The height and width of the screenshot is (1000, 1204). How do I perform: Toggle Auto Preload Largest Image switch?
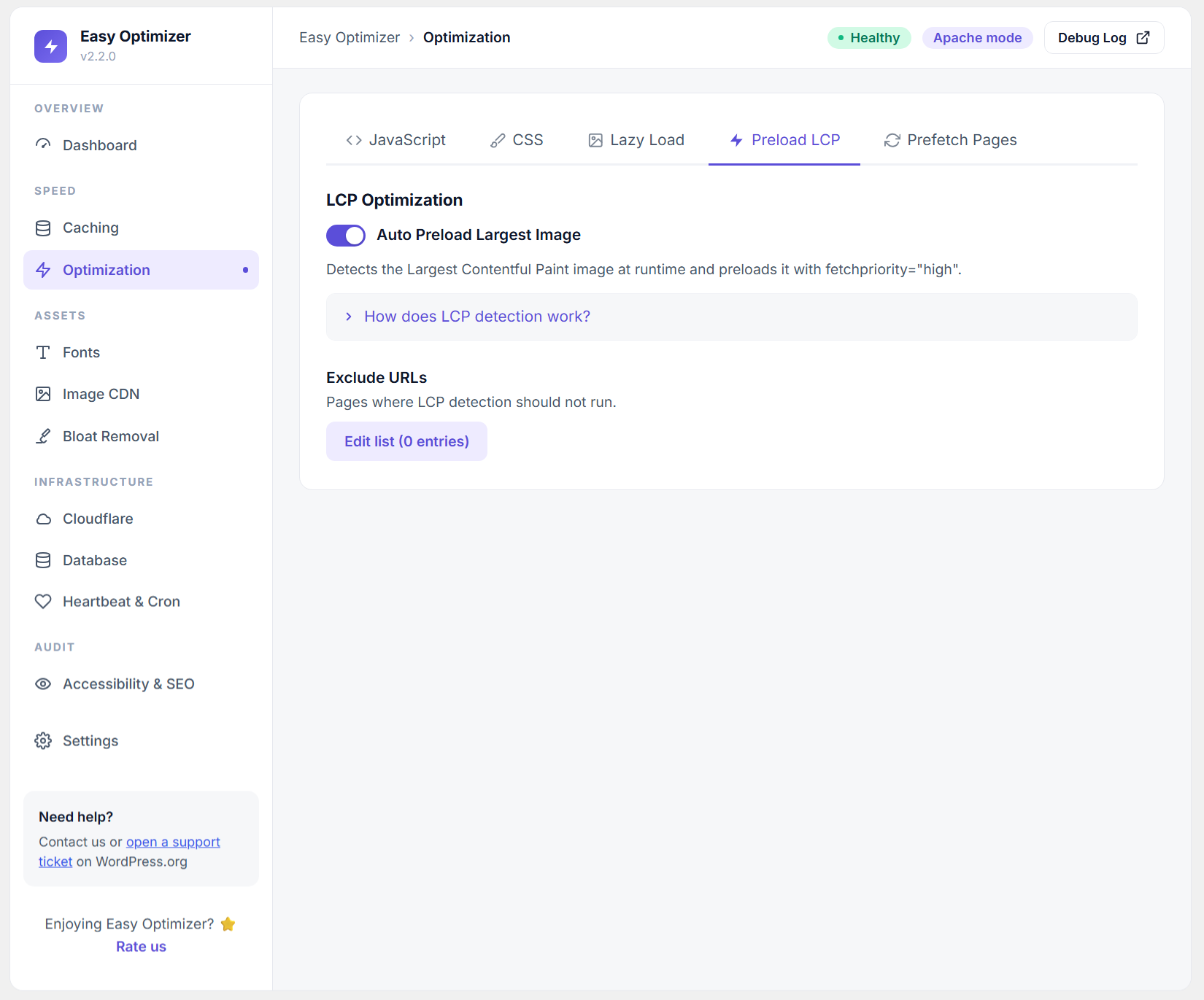coord(346,235)
